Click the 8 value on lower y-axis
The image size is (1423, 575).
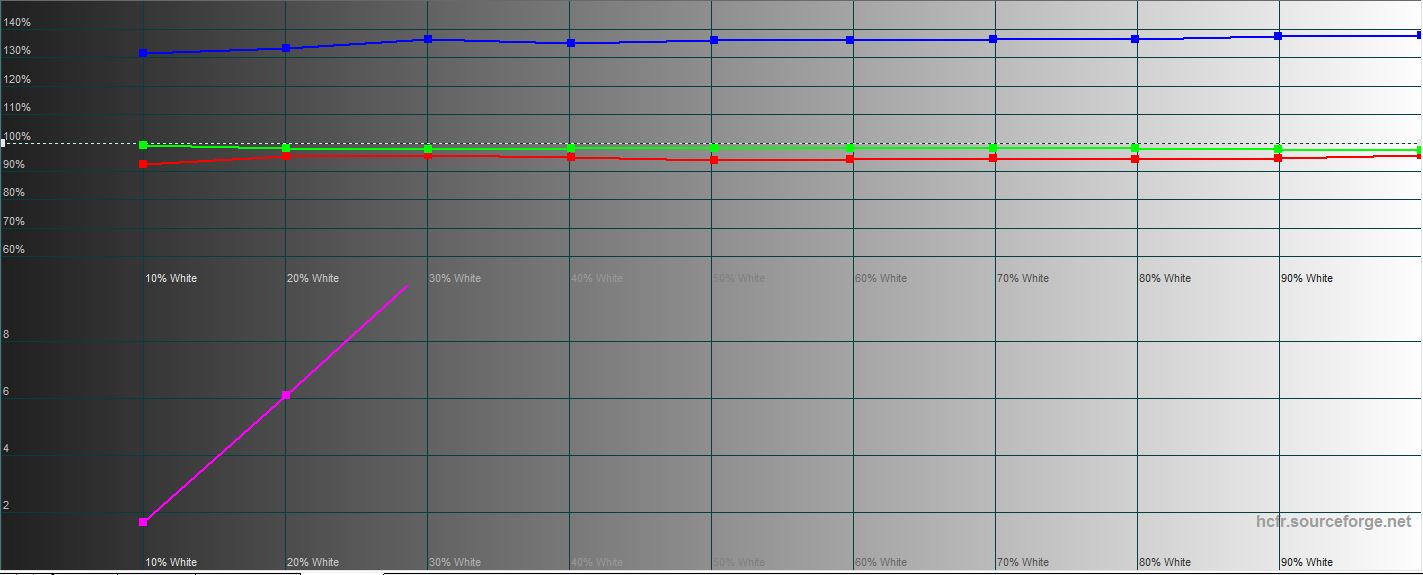(x=7, y=335)
